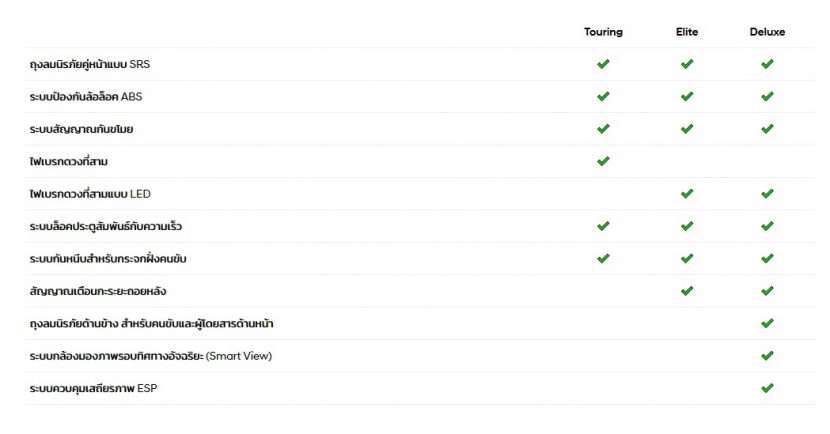Click Elite checkmark for สัญญาณเตือนกะระยะถอยหลัง row
Viewport: 830px width, 434px height.
pyautogui.click(x=687, y=291)
